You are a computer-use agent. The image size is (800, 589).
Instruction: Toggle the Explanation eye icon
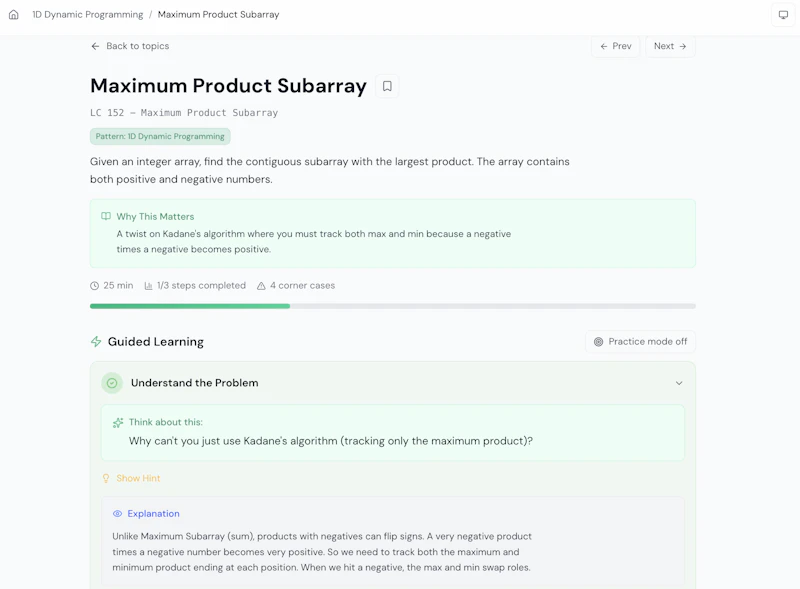(117, 513)
